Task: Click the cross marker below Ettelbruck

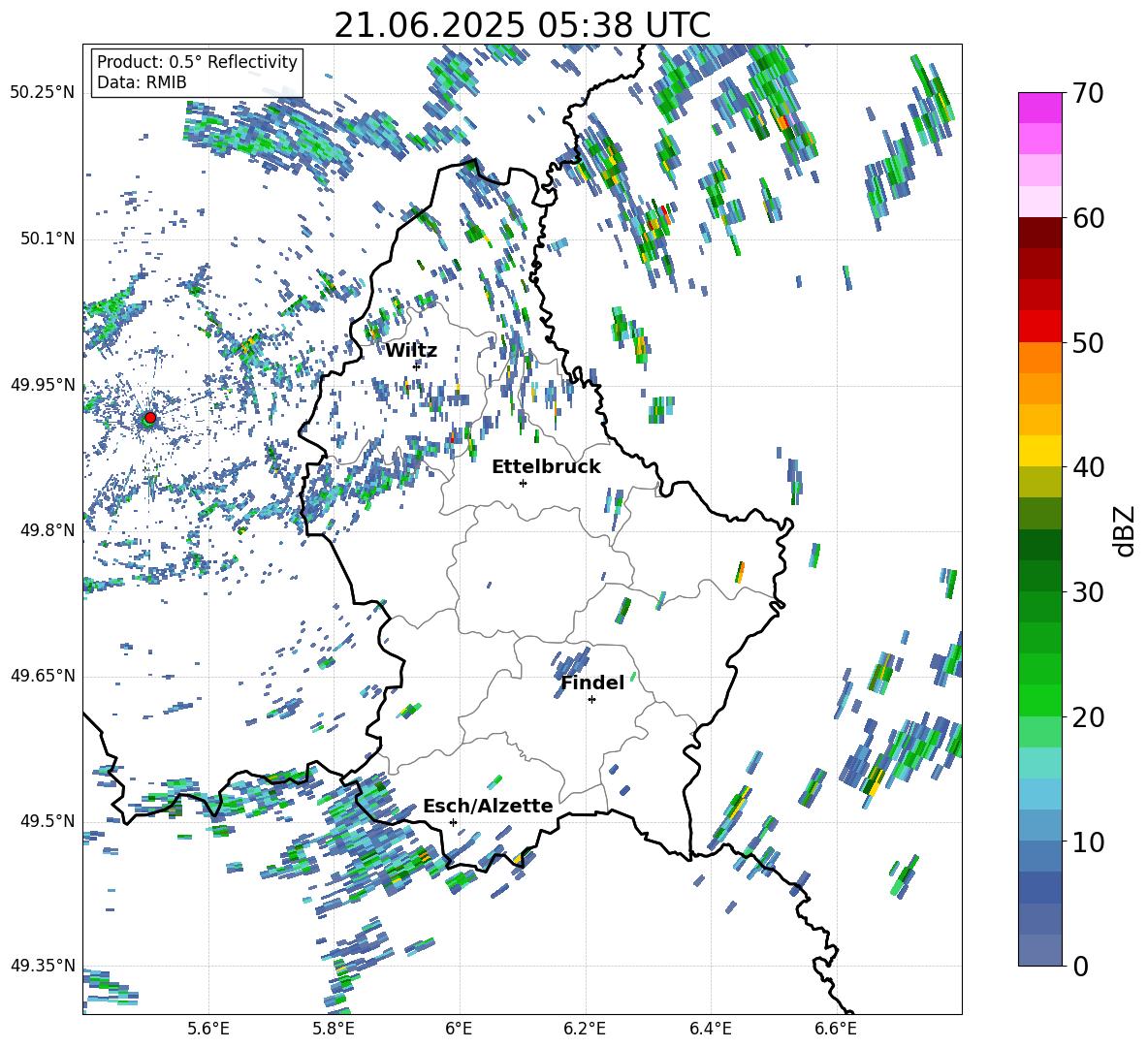Action: click(523, 483)
